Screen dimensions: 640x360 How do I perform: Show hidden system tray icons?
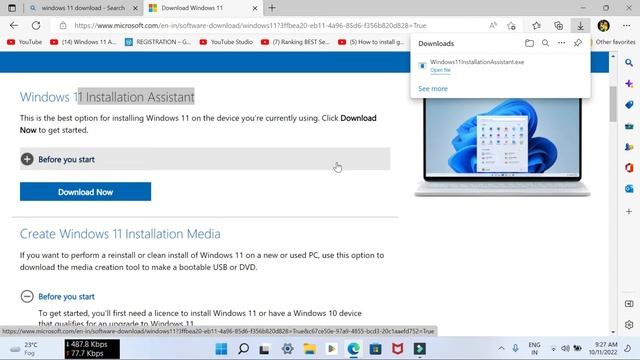pyautogui.click(x=501, y=349)
